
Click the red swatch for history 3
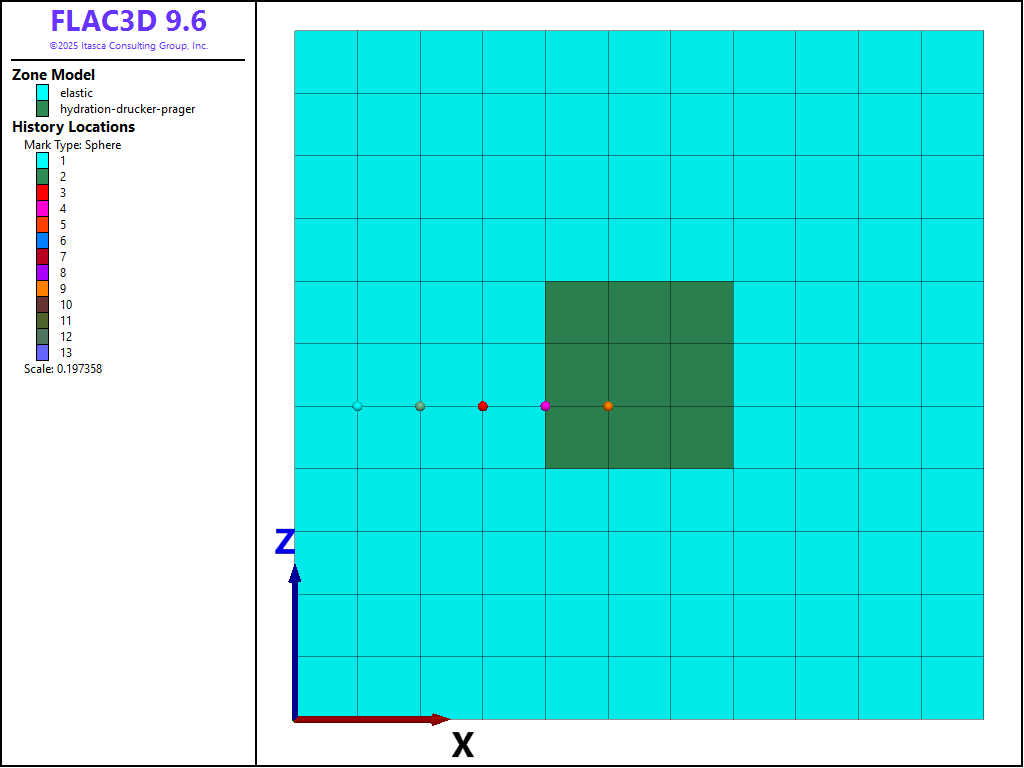click(x=43, y=192)
